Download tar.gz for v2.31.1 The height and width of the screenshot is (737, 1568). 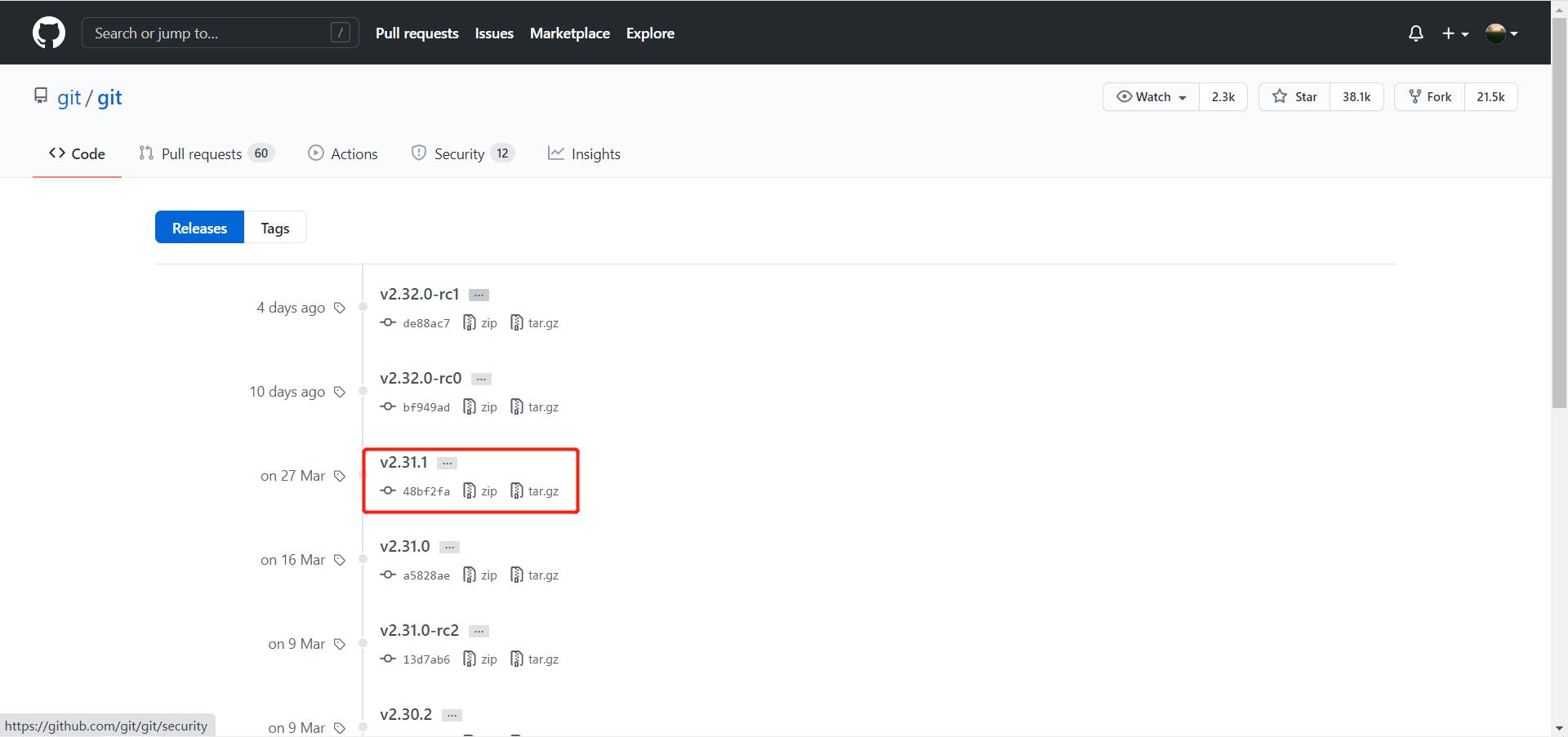pyautogui.click(x=535, y=491)
